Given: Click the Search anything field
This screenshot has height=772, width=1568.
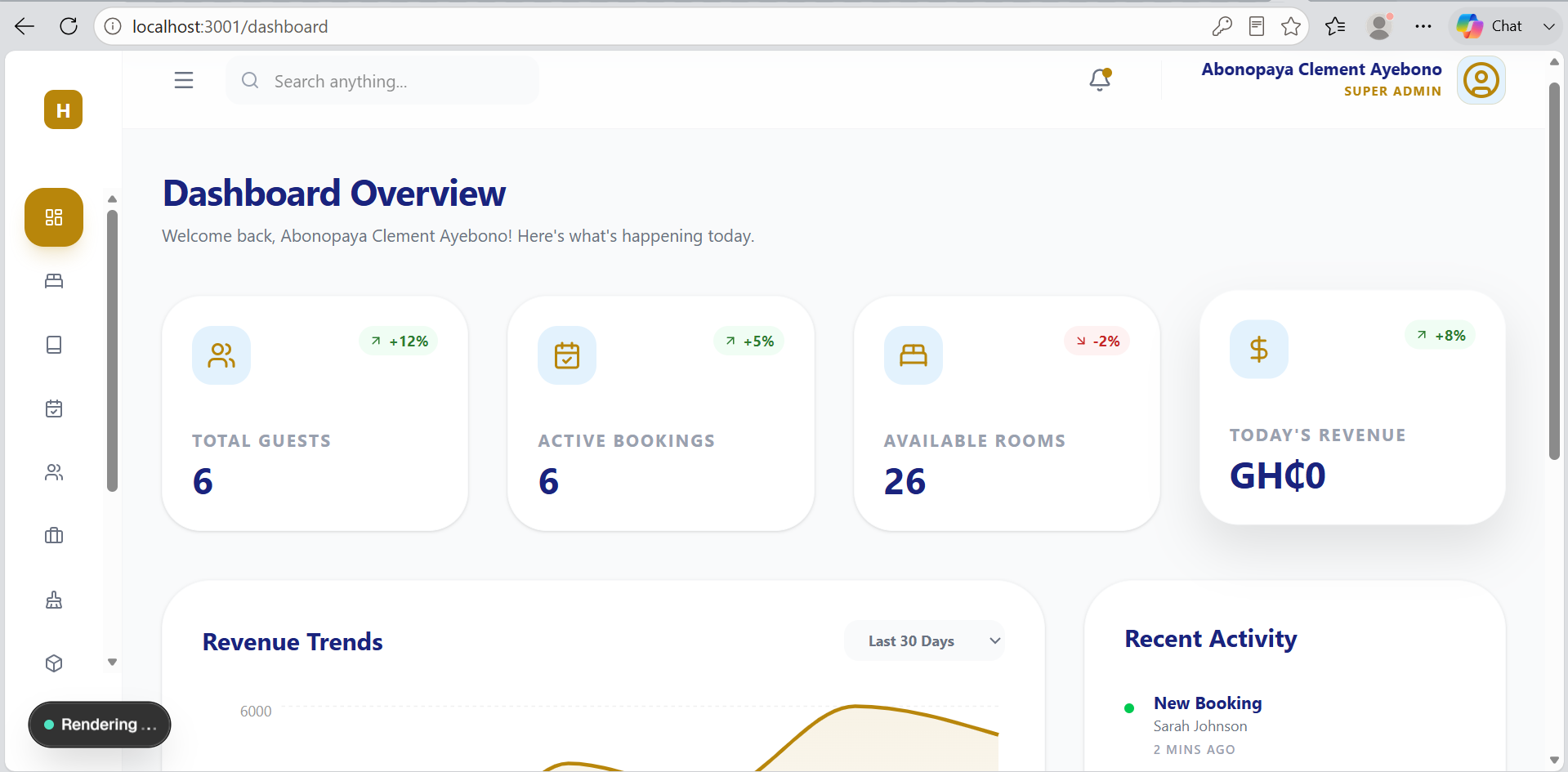Looking at the screenshot, I should click(382, 81).
